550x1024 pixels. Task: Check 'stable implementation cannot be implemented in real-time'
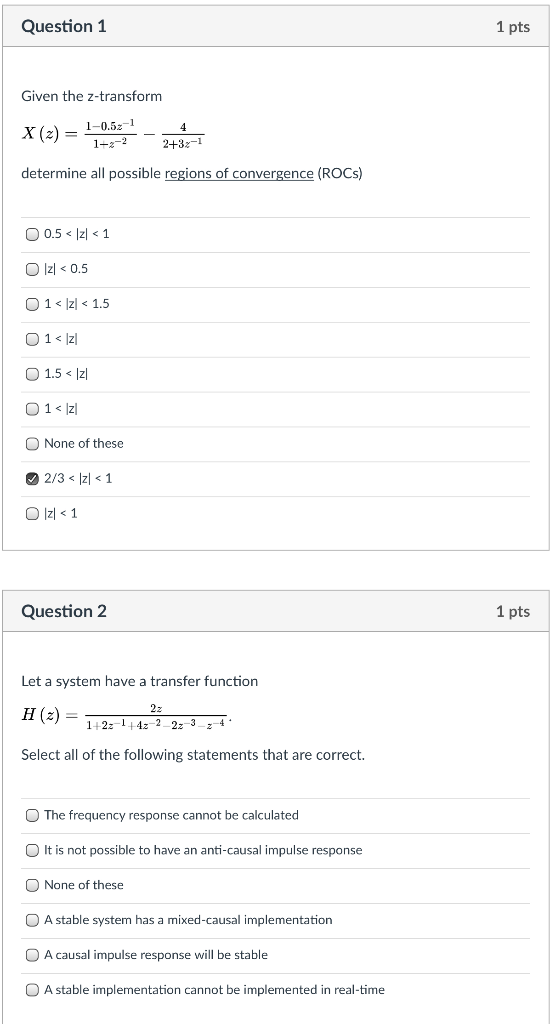[32, 990]
